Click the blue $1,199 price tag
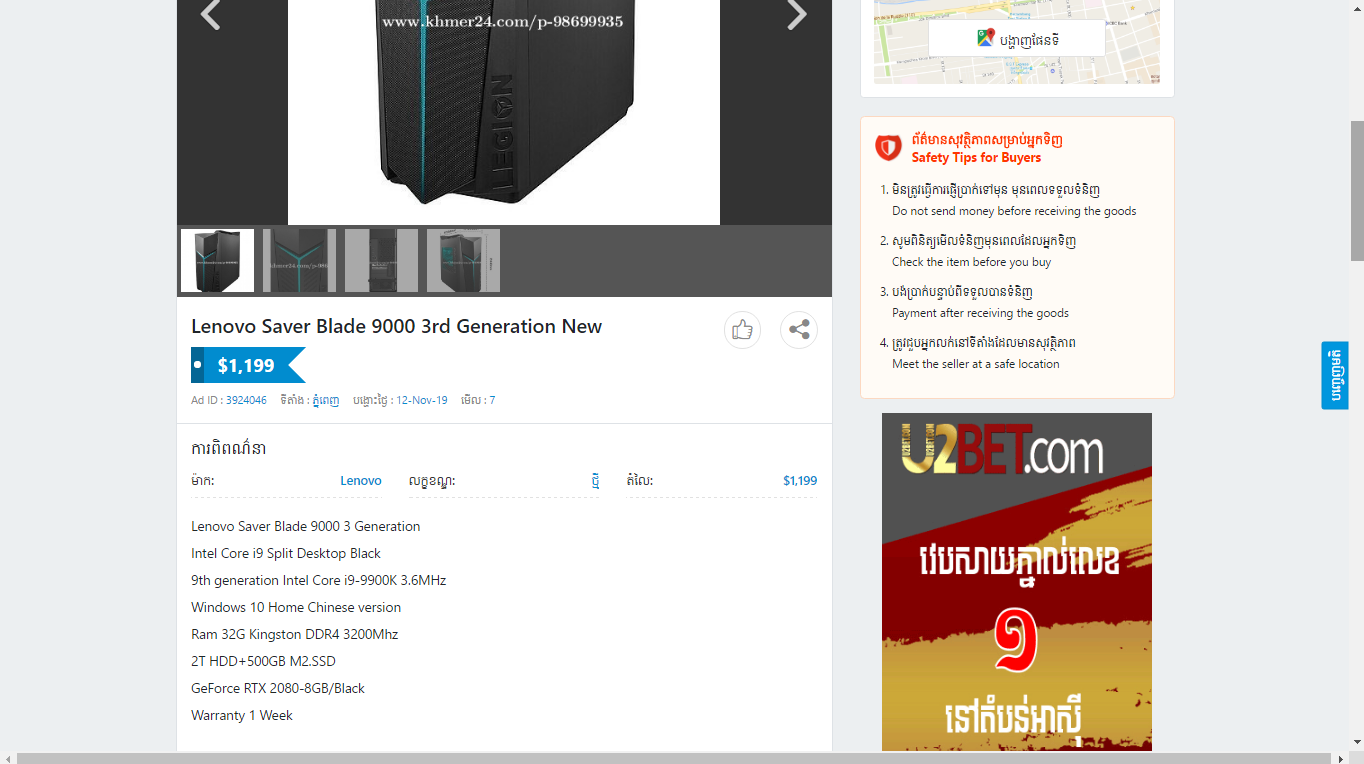 click(248, 365)
